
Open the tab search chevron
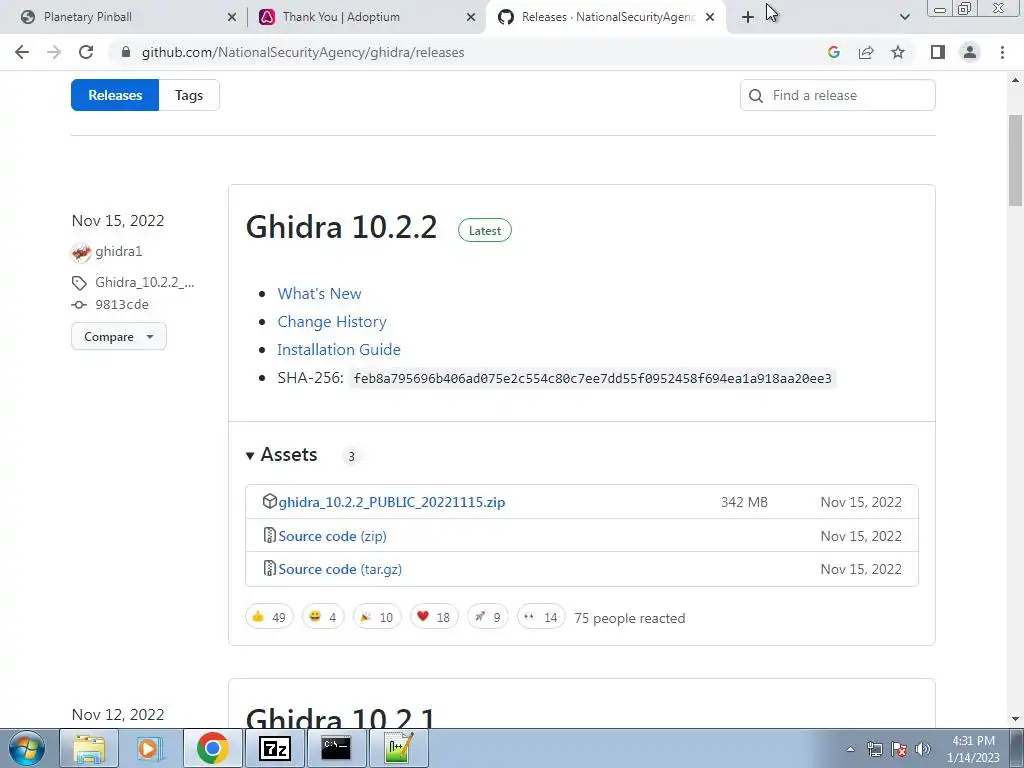[x=904, y=17]
